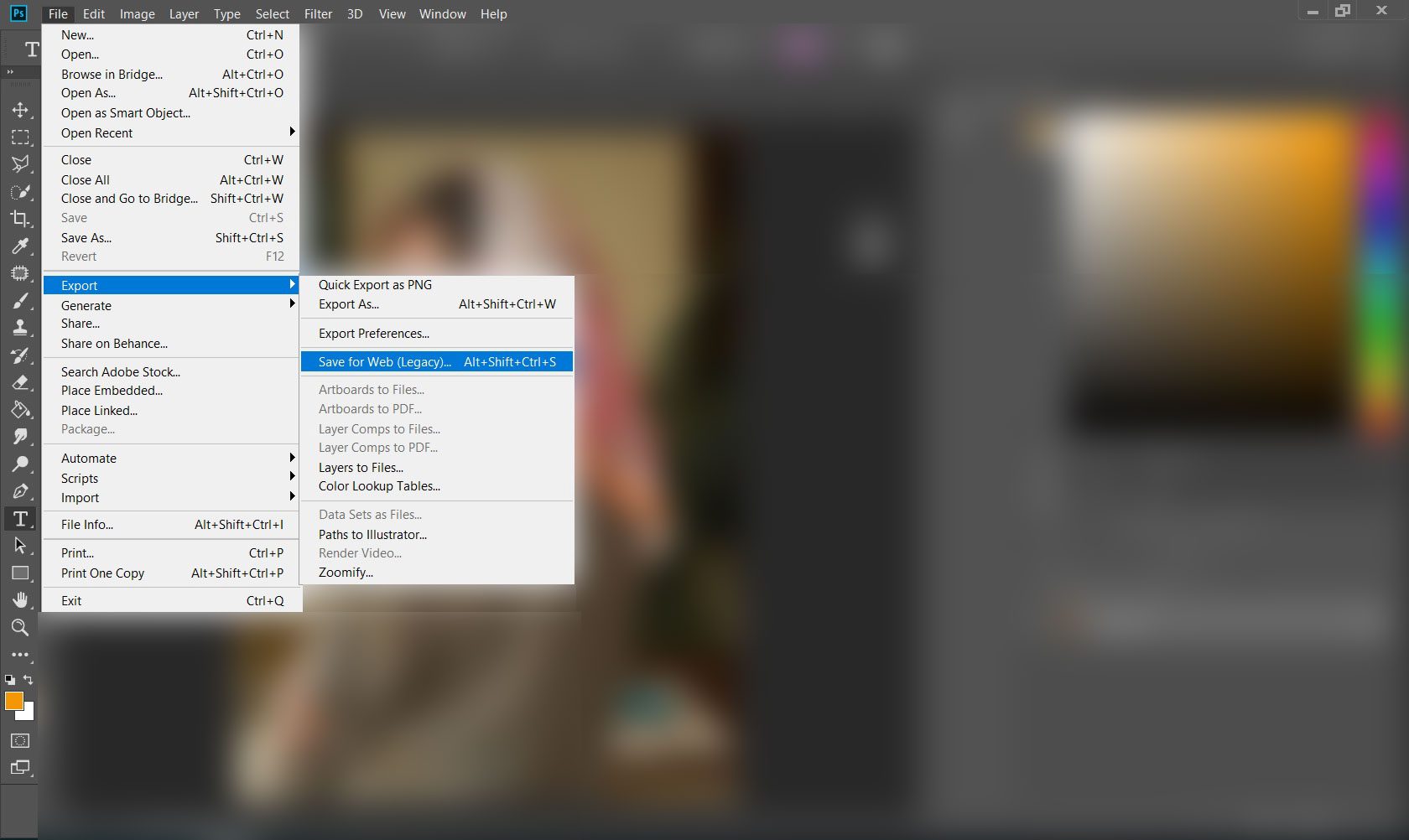Select the Paint Bucket tool

click(20, 410)
